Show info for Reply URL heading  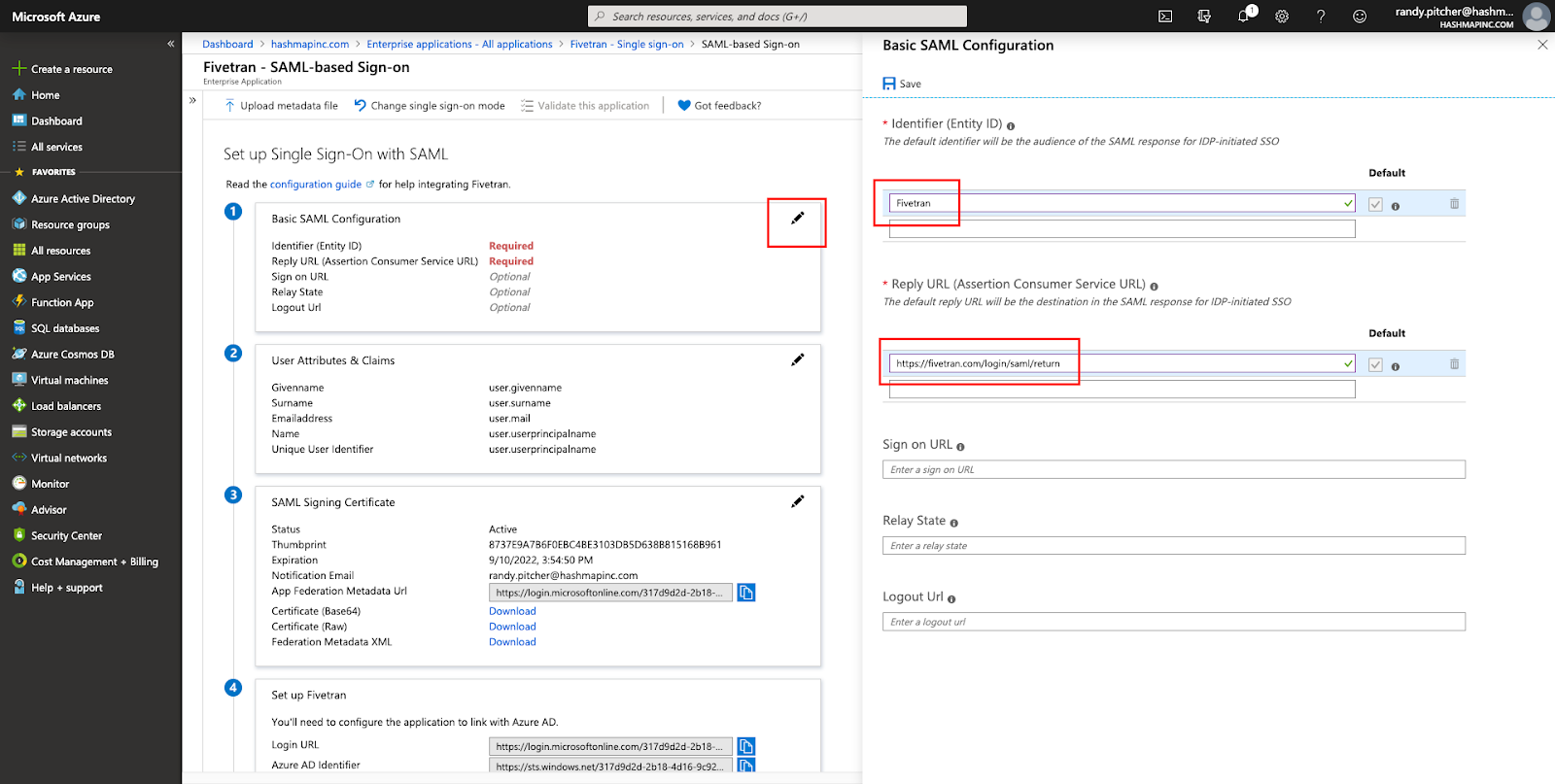click(1155, 287)
